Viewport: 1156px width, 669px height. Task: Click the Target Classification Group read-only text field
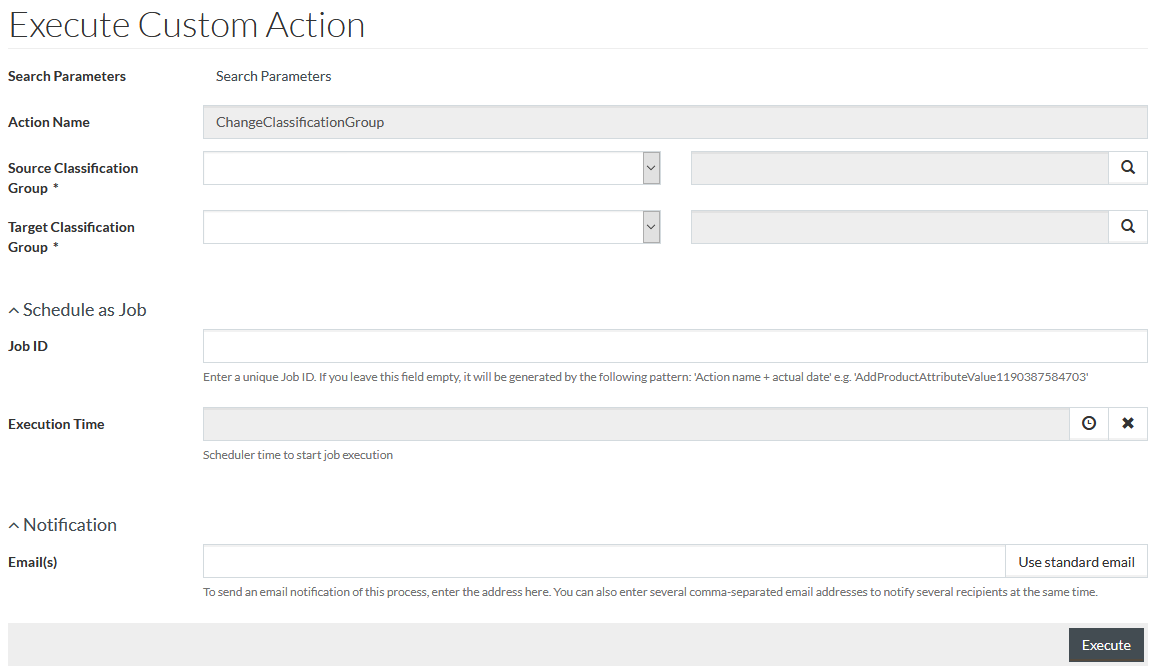point(900,226)
